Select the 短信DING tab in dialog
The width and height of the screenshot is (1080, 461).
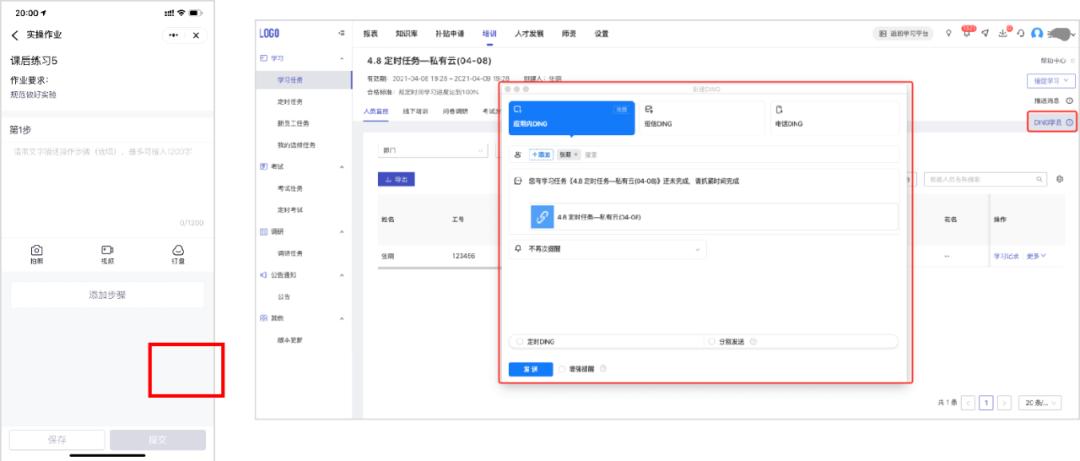(x=701, y=118)
